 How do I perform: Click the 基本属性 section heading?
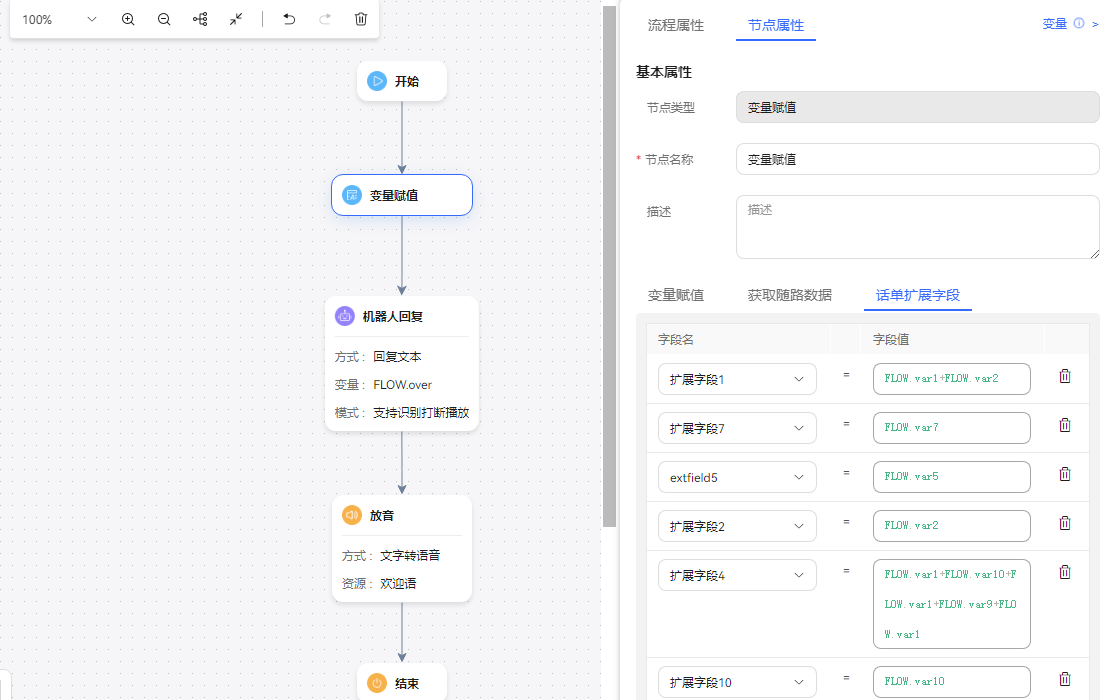point(664,72)
